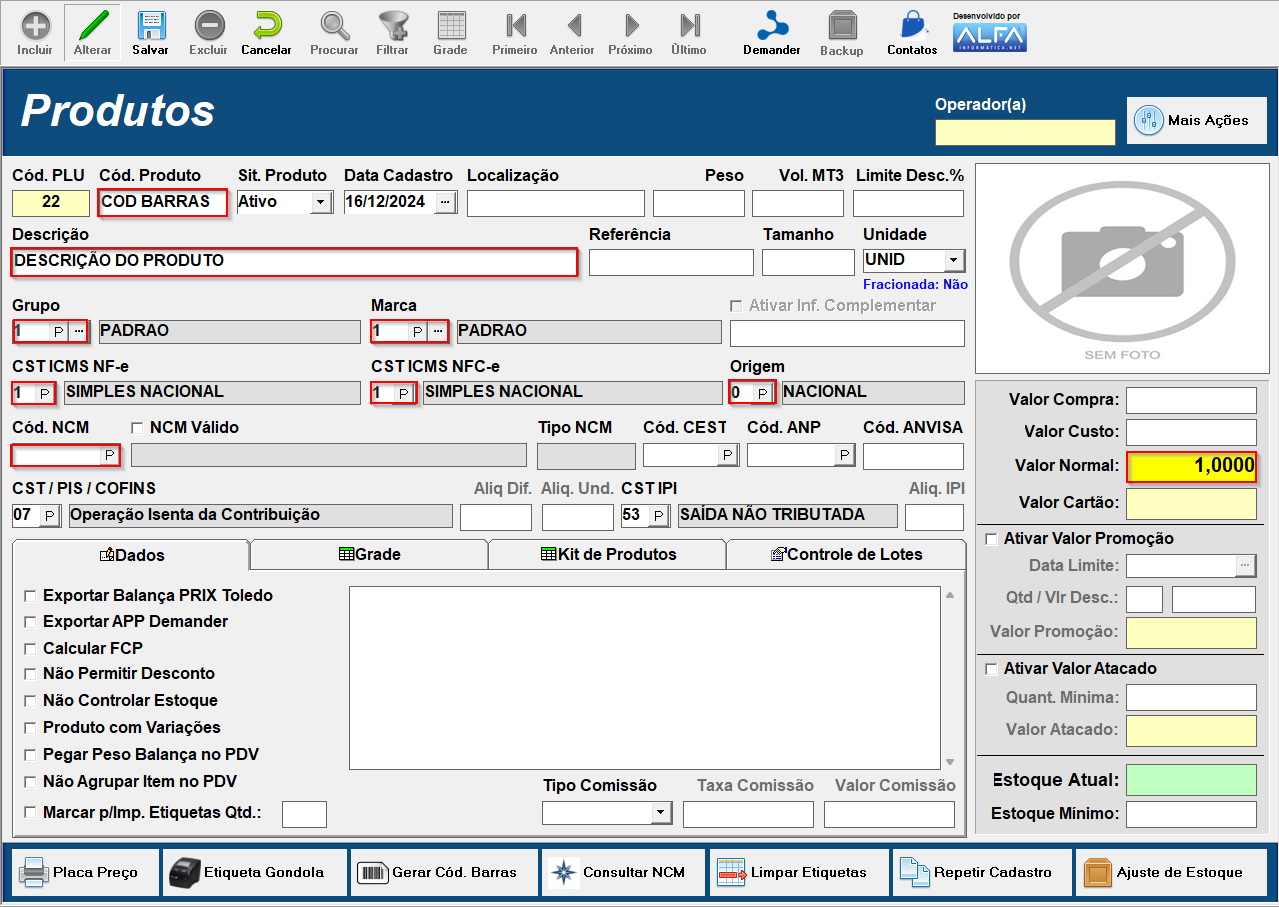Screen dimensions: 1279x907
Task: Expand the Sit. Produto dropdown
Action: tap(321, 202)
